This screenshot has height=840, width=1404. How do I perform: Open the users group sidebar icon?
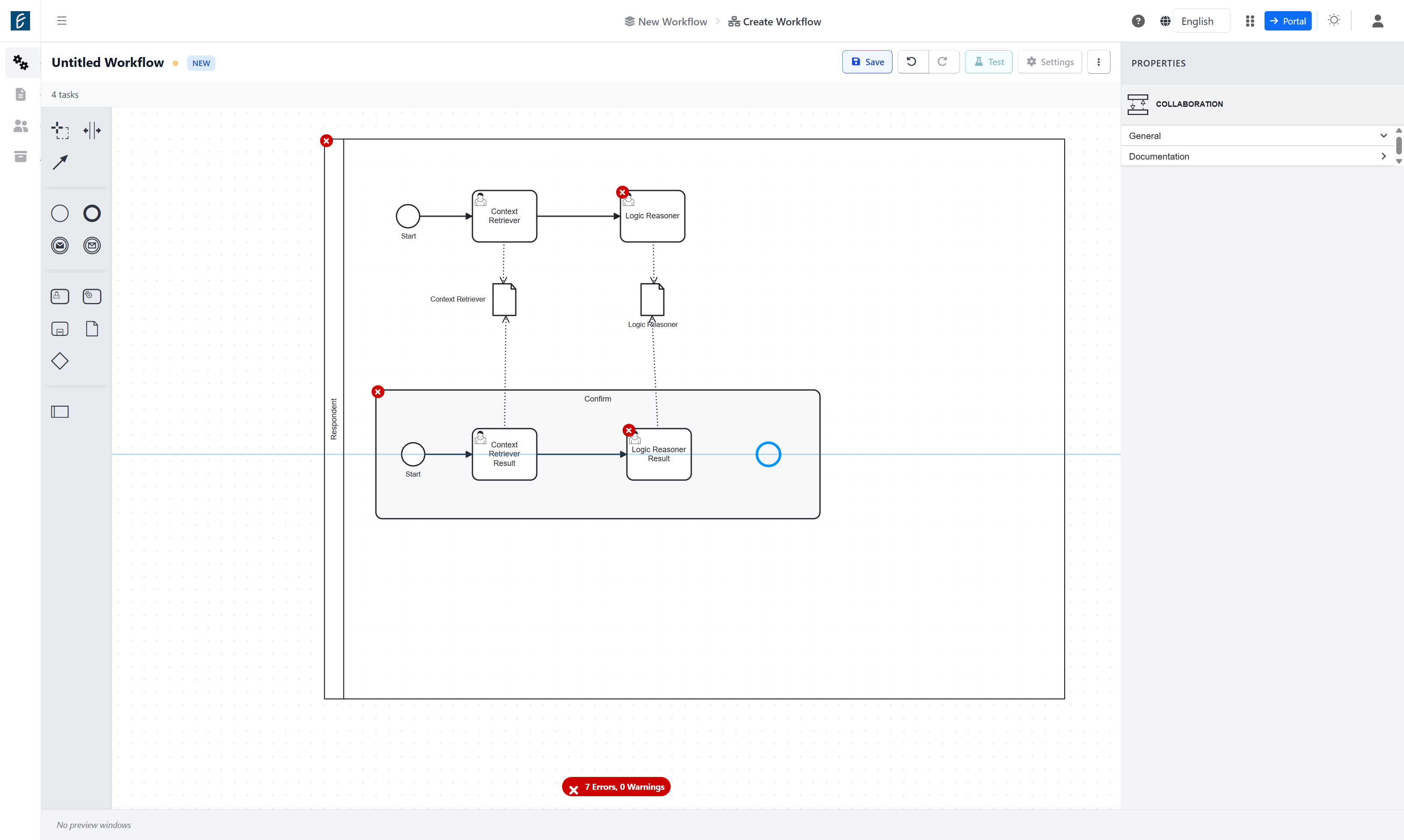21,126
